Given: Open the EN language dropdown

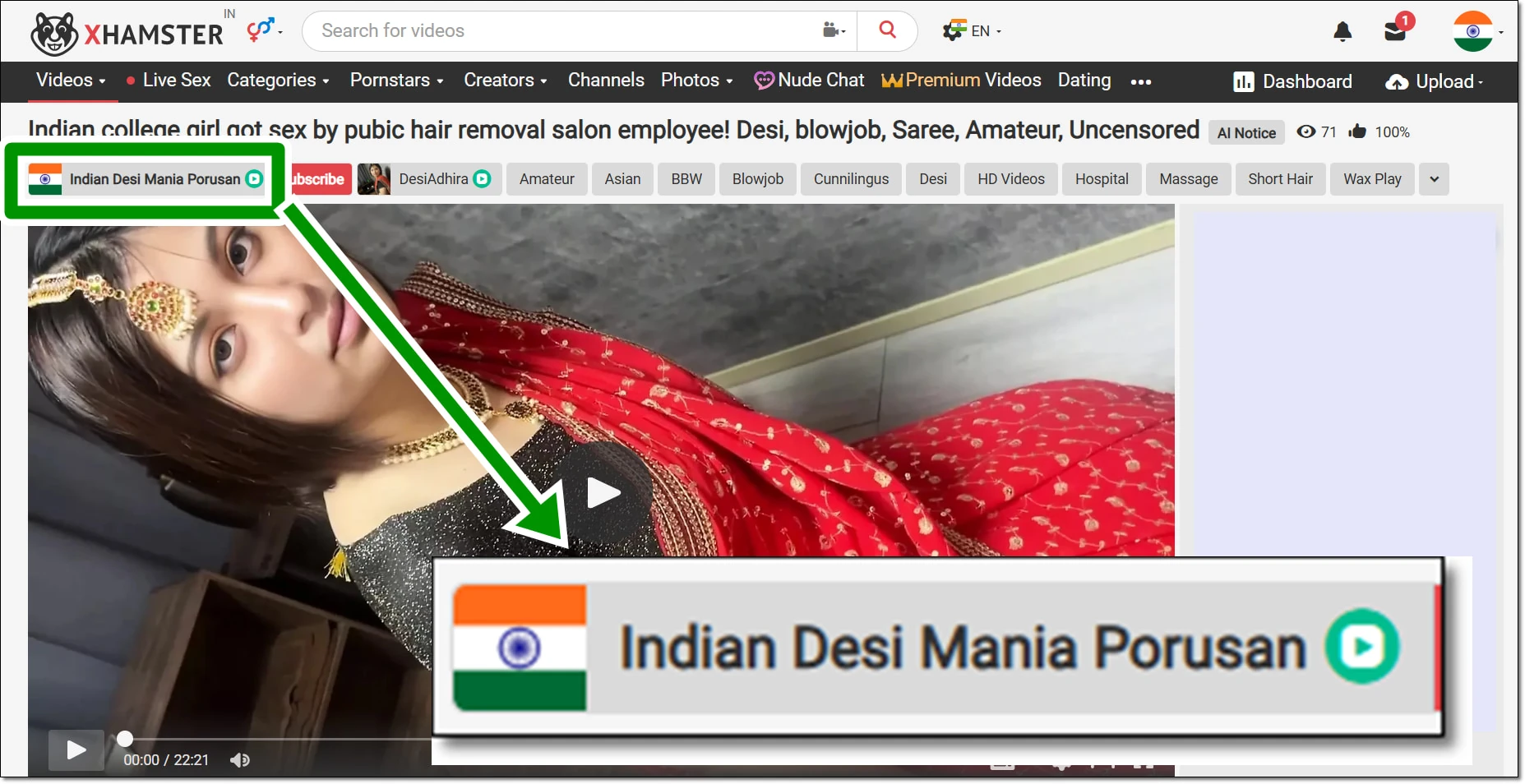Looking at the screenshot, I should click(973, 31).
